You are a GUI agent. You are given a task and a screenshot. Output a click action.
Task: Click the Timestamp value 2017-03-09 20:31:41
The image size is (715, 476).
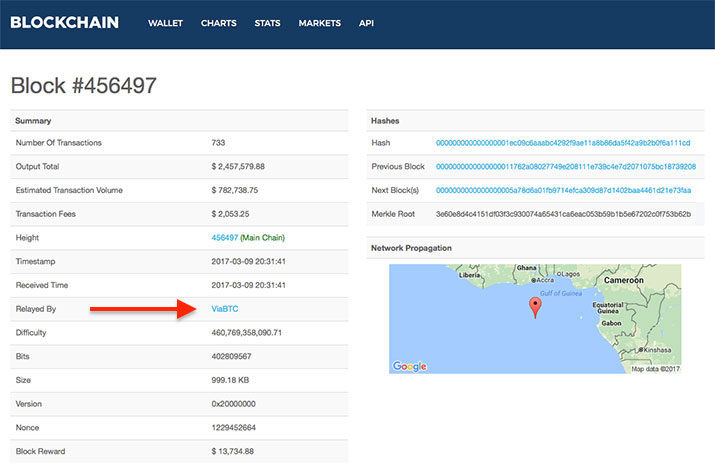click(249, 261)
